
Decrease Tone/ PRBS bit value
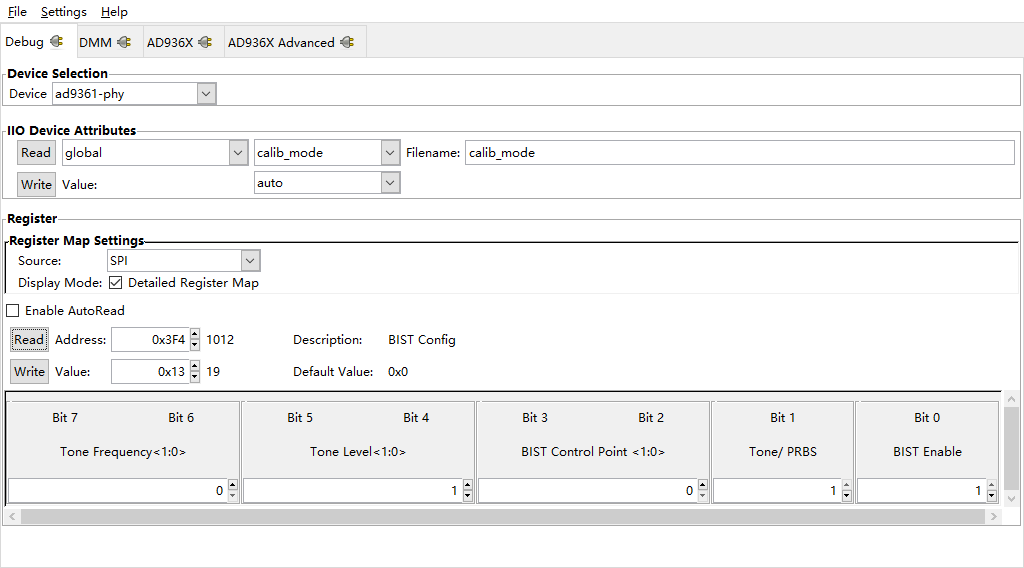[846, 496]
